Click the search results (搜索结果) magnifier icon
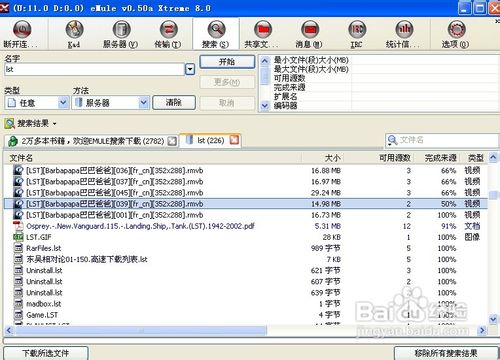Viewport: 500px width, 360px height. 9,124
